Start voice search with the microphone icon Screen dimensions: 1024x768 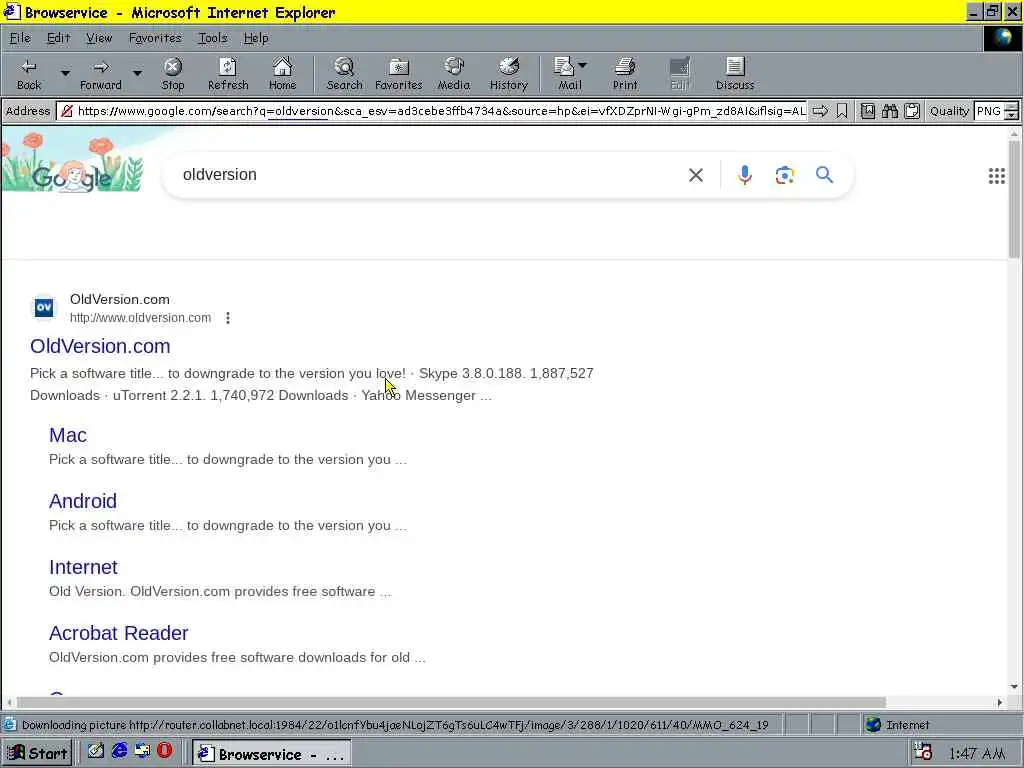tap(744, 174)
